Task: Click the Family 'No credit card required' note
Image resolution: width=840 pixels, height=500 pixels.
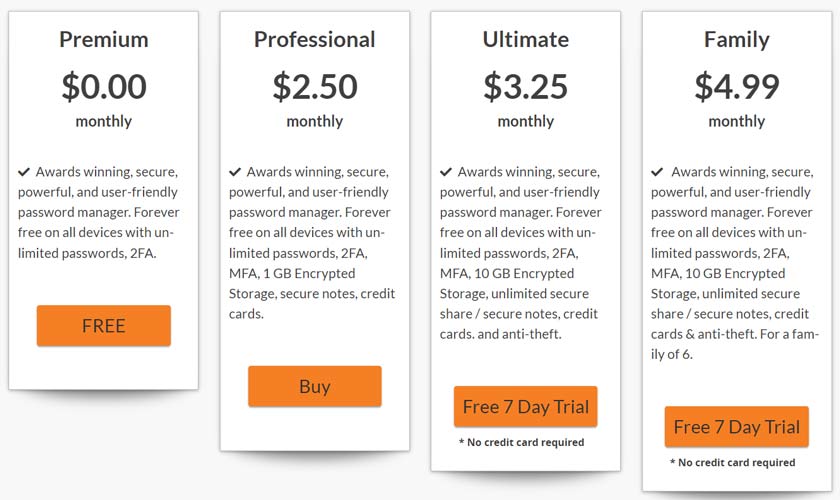Action: [733, 462]
